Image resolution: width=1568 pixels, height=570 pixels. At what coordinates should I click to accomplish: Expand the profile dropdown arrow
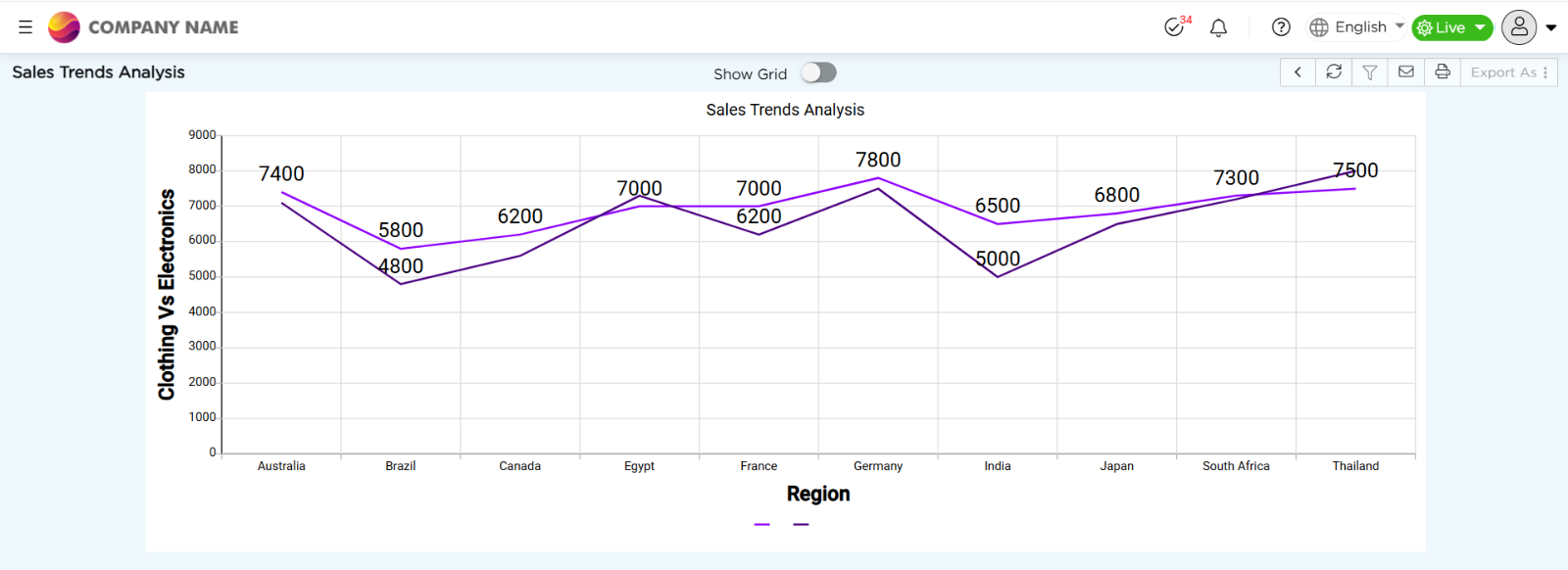pyautogui.click(x=1551, y=27)
